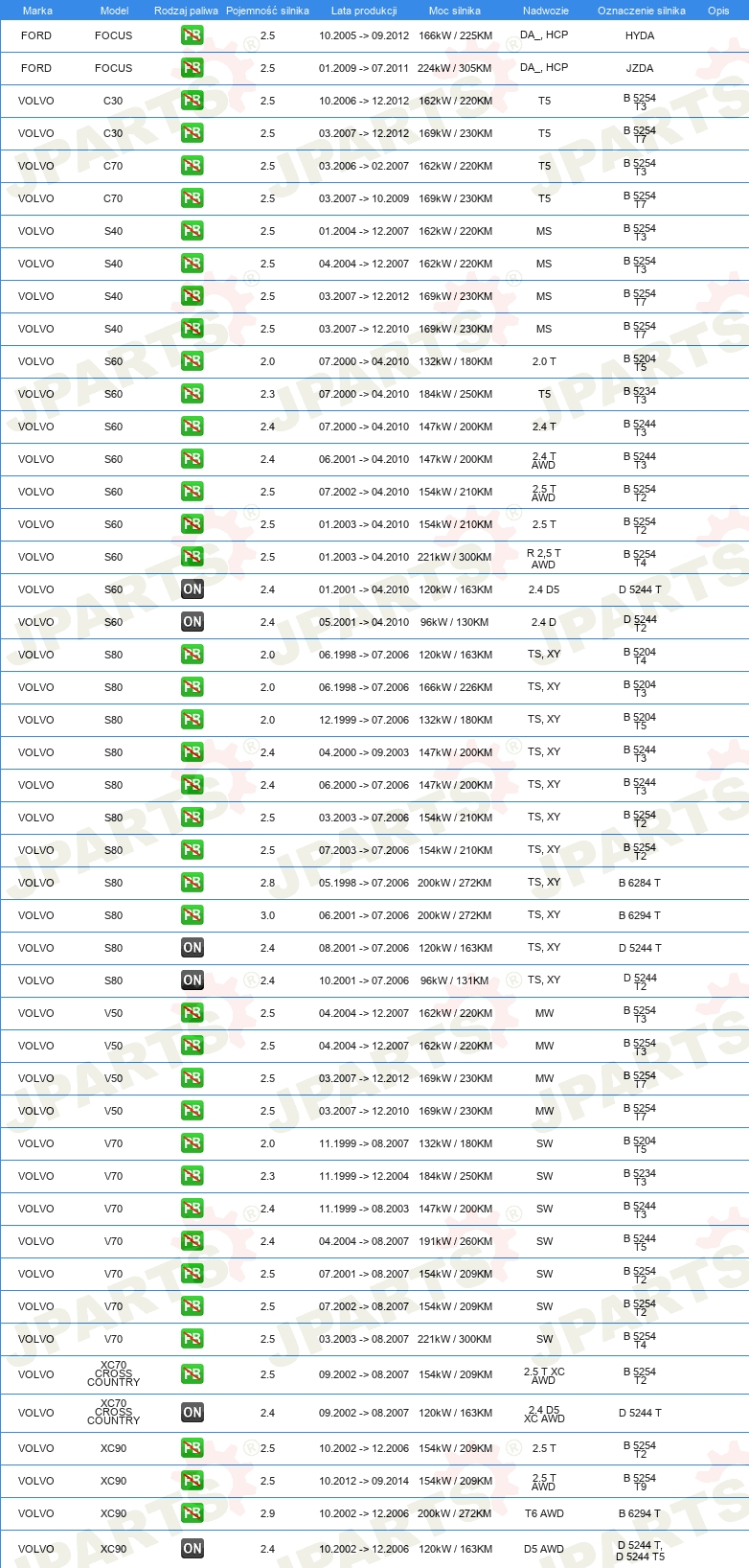Click the 2.4 D5 XC AWD body cell
749x1568 pixels.
(544, 1414)
